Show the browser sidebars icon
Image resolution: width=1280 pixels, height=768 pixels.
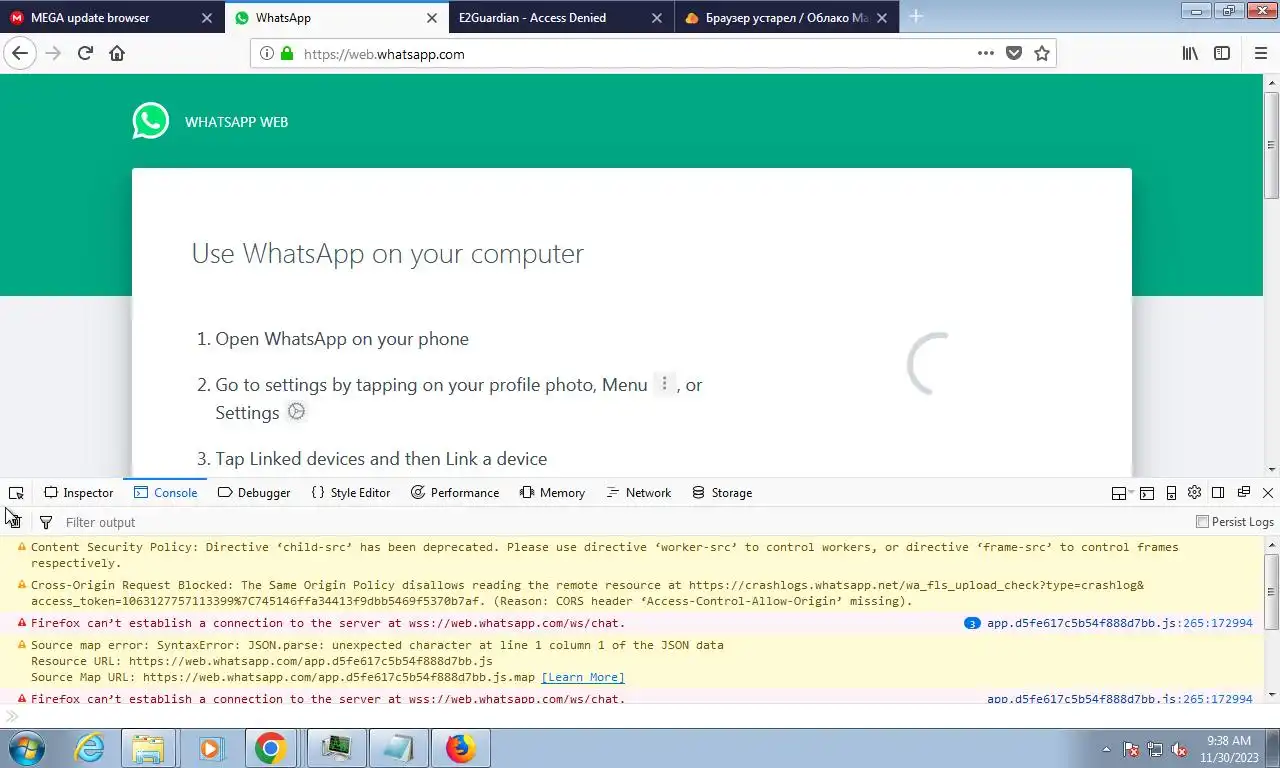pos(1222,54)
